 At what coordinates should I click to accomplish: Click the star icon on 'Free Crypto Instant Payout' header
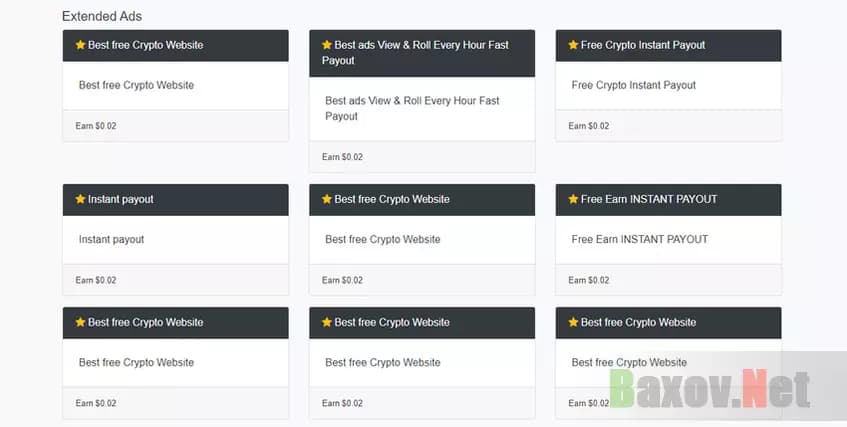[573, 45]
